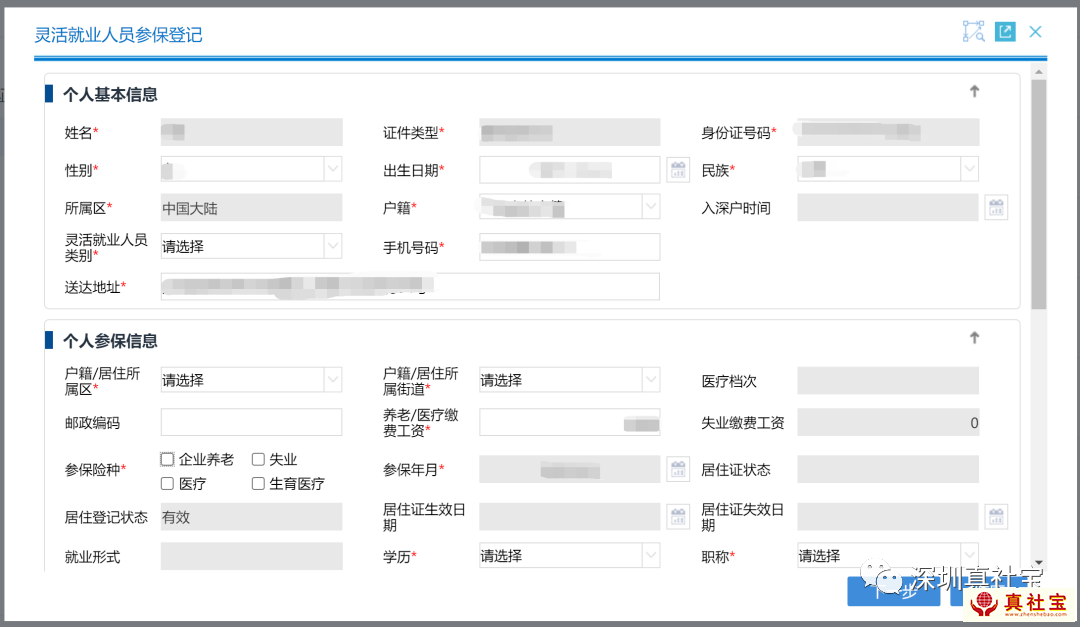Open calendar picker for 居住证失效日期
1080x627 pixels.
996,517
